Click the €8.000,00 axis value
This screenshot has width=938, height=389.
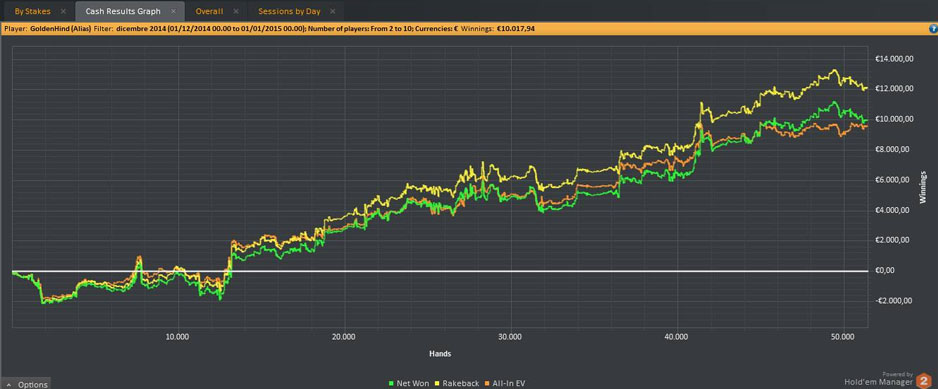[x=894, y=150]
